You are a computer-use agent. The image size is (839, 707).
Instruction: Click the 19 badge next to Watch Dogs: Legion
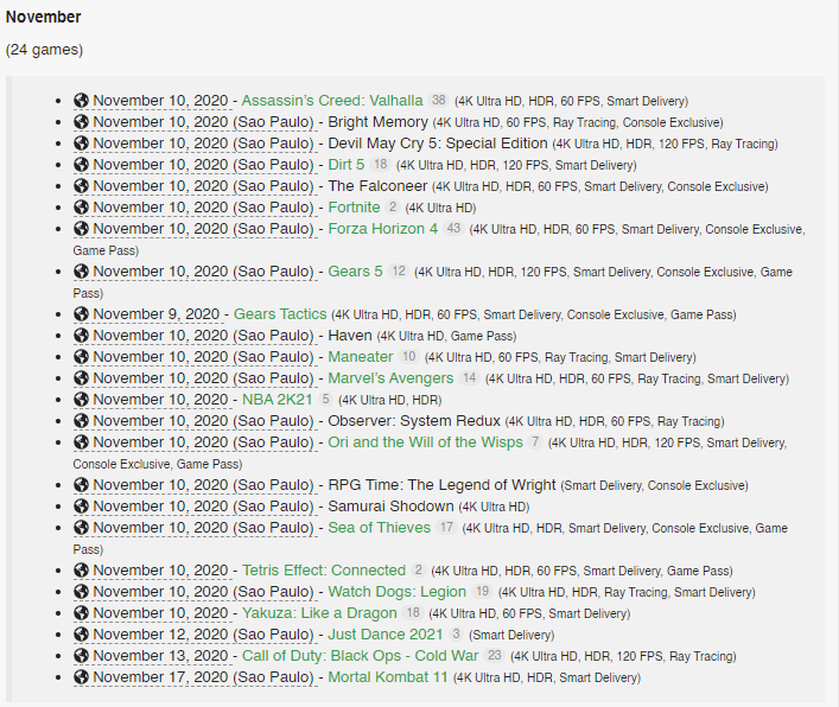tap(482, 592)
